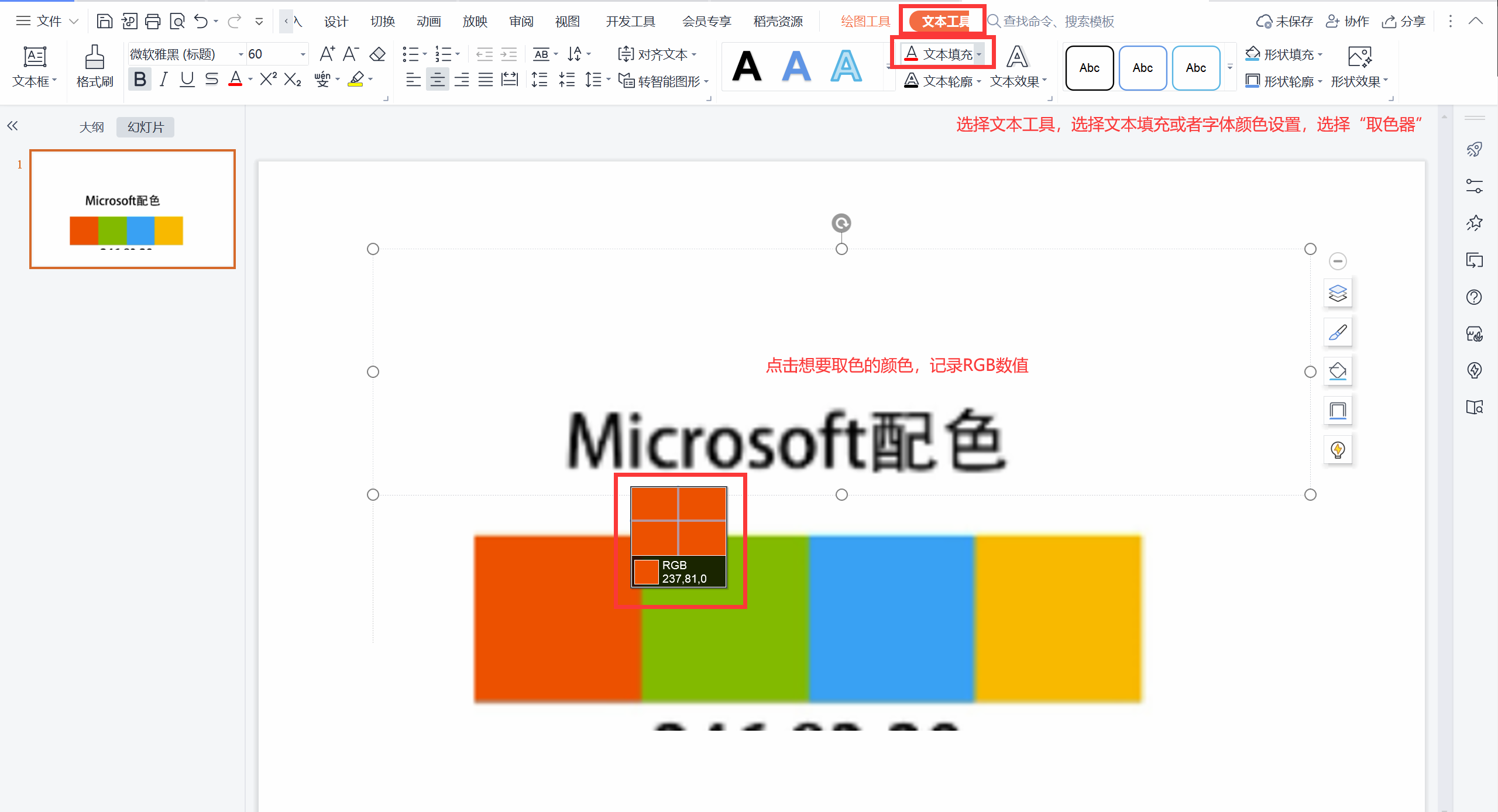1498x812 pixels.
Task: Expand the 文本填充 dropdown arrow
Action: point(979,54)
